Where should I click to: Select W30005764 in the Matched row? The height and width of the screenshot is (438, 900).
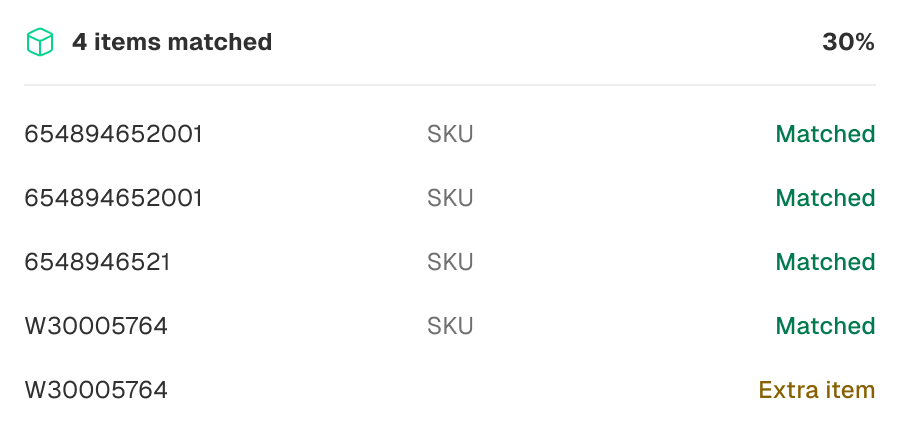pos(96,326)
